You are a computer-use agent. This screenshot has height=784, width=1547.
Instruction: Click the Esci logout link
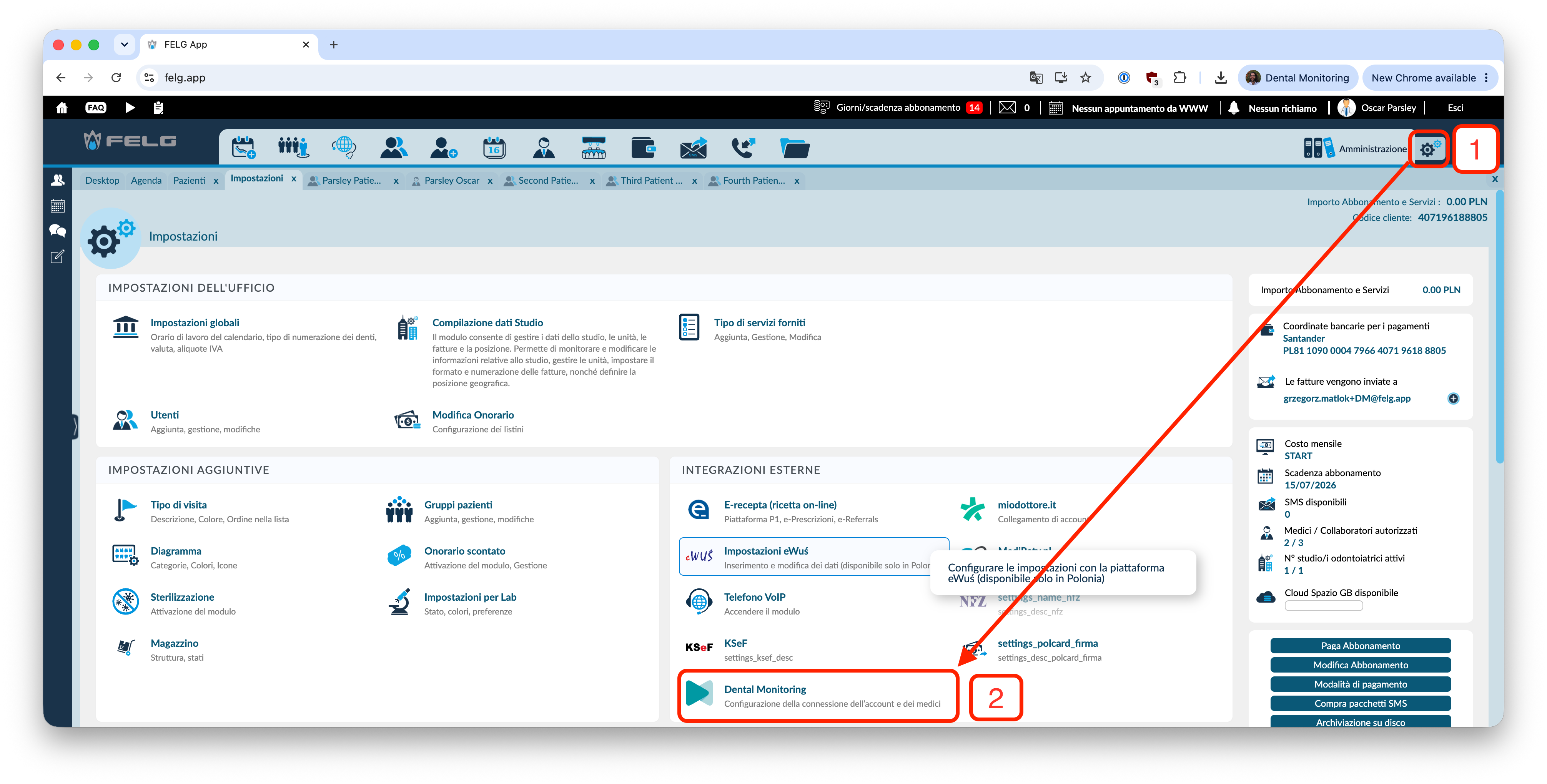coord(1455,108)
